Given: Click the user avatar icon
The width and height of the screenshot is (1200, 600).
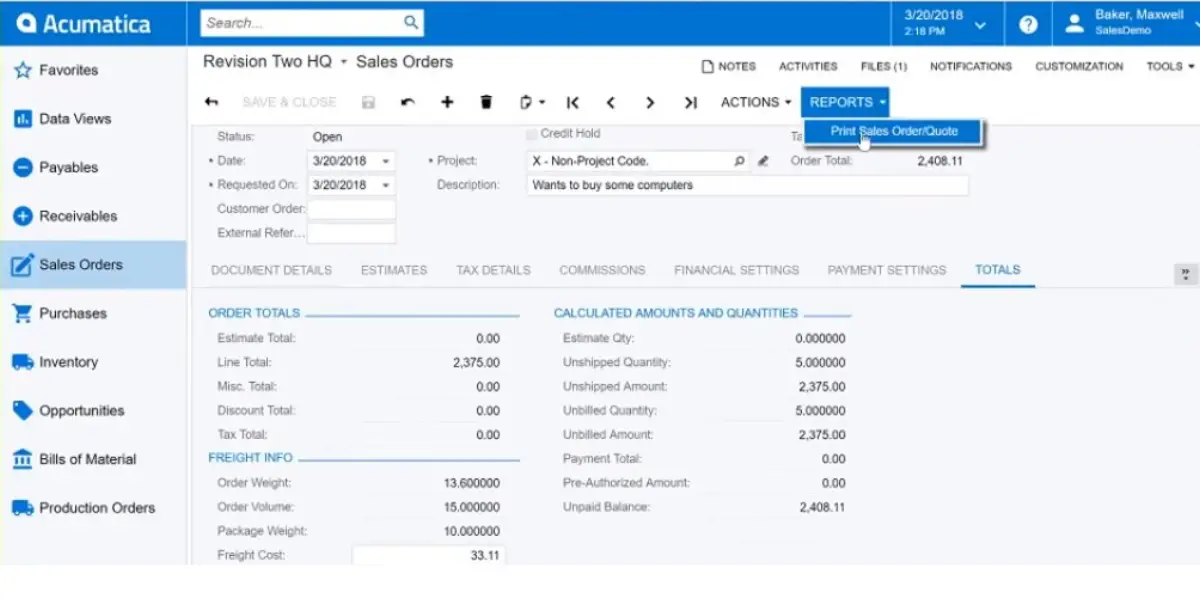Looking at the screenshot, I should tap(1075, 23).
